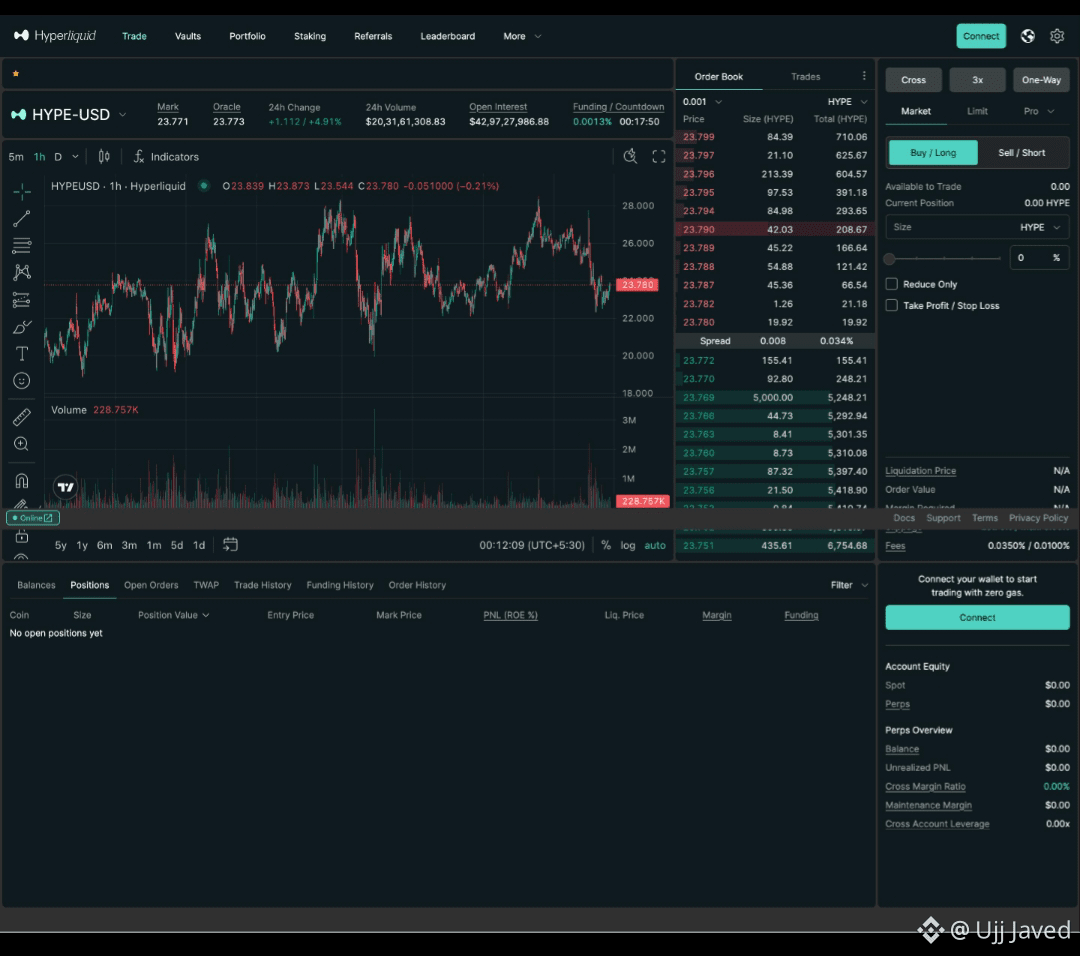Open the language globe icon
The width and height of the screenshot is (1080, 956).
1027,36
